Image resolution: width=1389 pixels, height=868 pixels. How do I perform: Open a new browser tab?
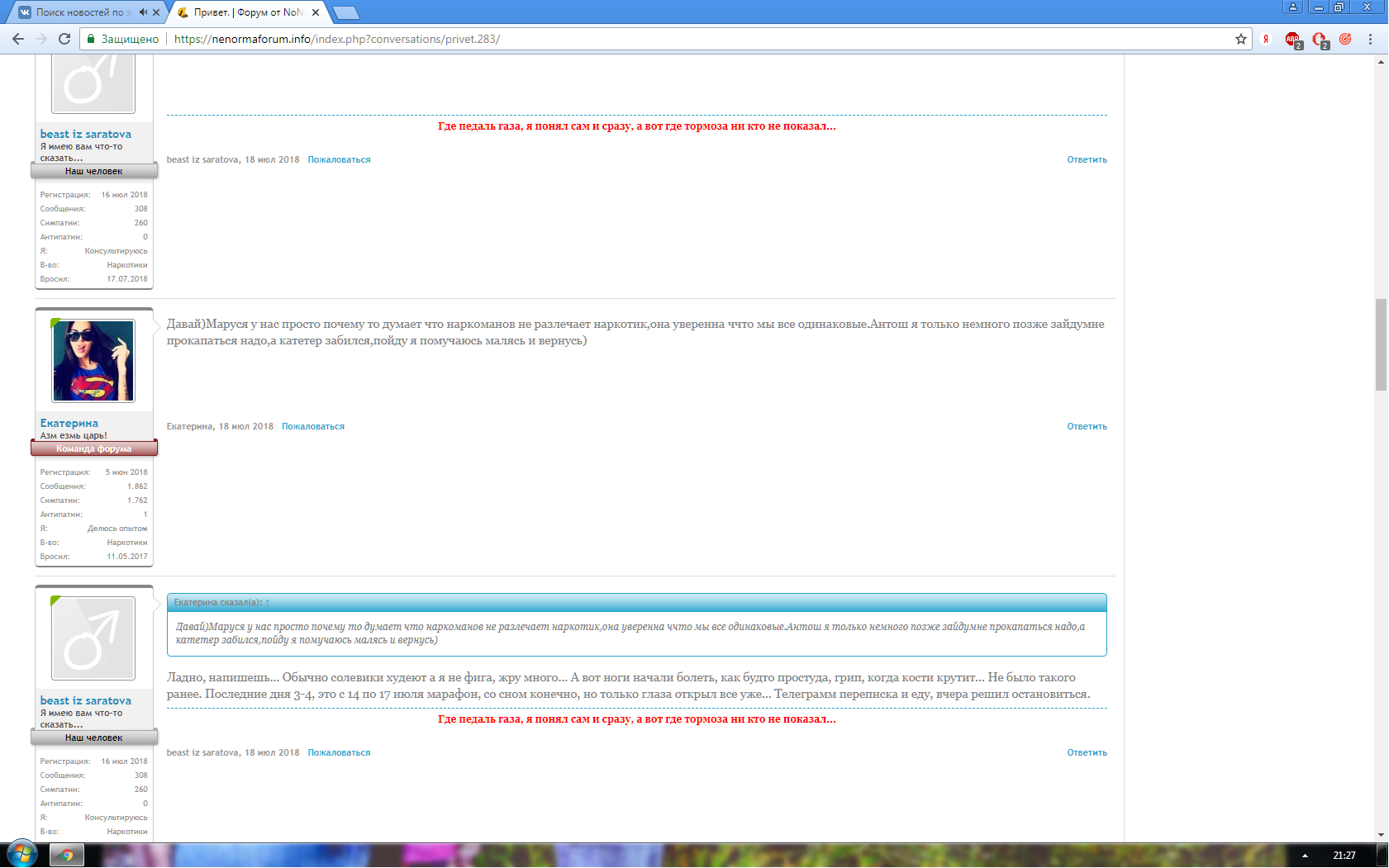tap(345, 12)
